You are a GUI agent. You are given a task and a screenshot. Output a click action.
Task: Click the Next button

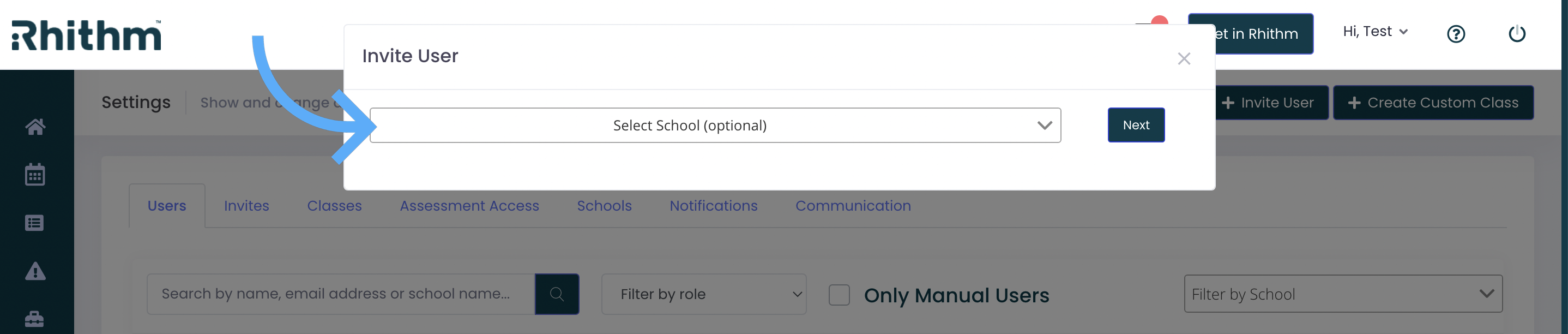coord(1136,125)
